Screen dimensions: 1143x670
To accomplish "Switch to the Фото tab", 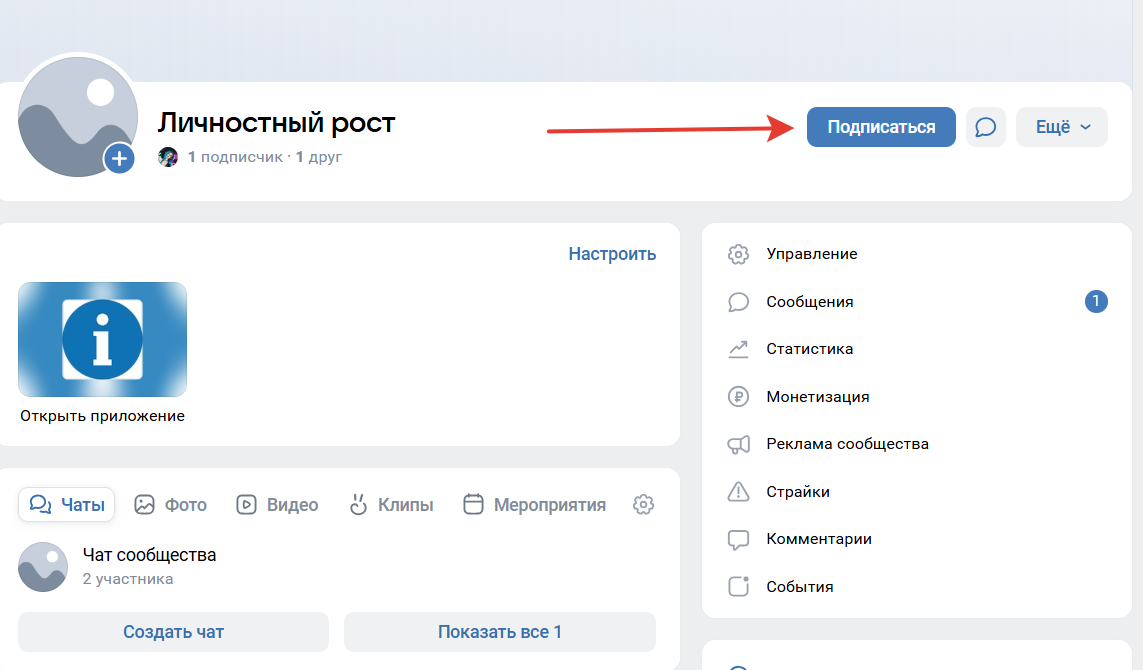I will pos(170,505).
